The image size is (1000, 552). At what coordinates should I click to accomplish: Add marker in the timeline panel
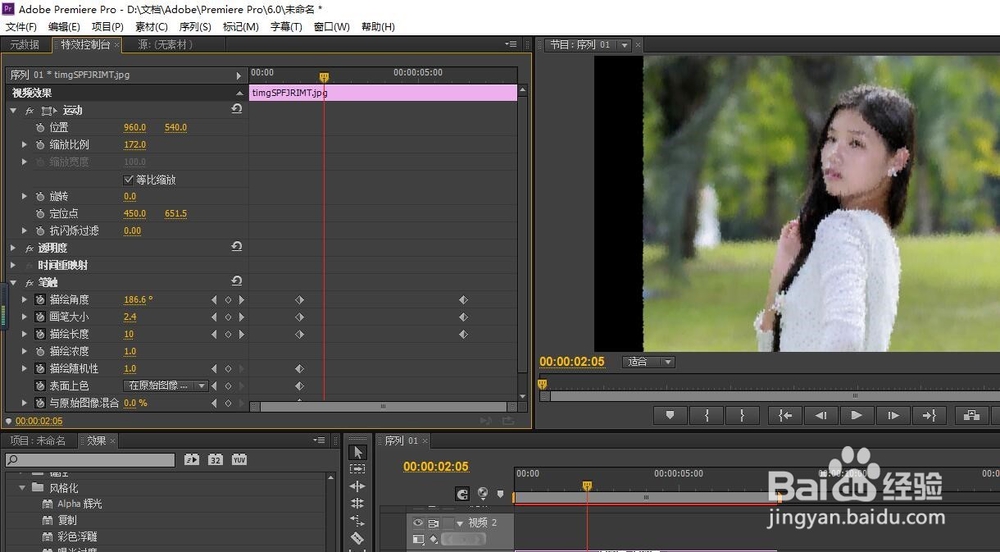pyautogui.click(x=500, y=494)
